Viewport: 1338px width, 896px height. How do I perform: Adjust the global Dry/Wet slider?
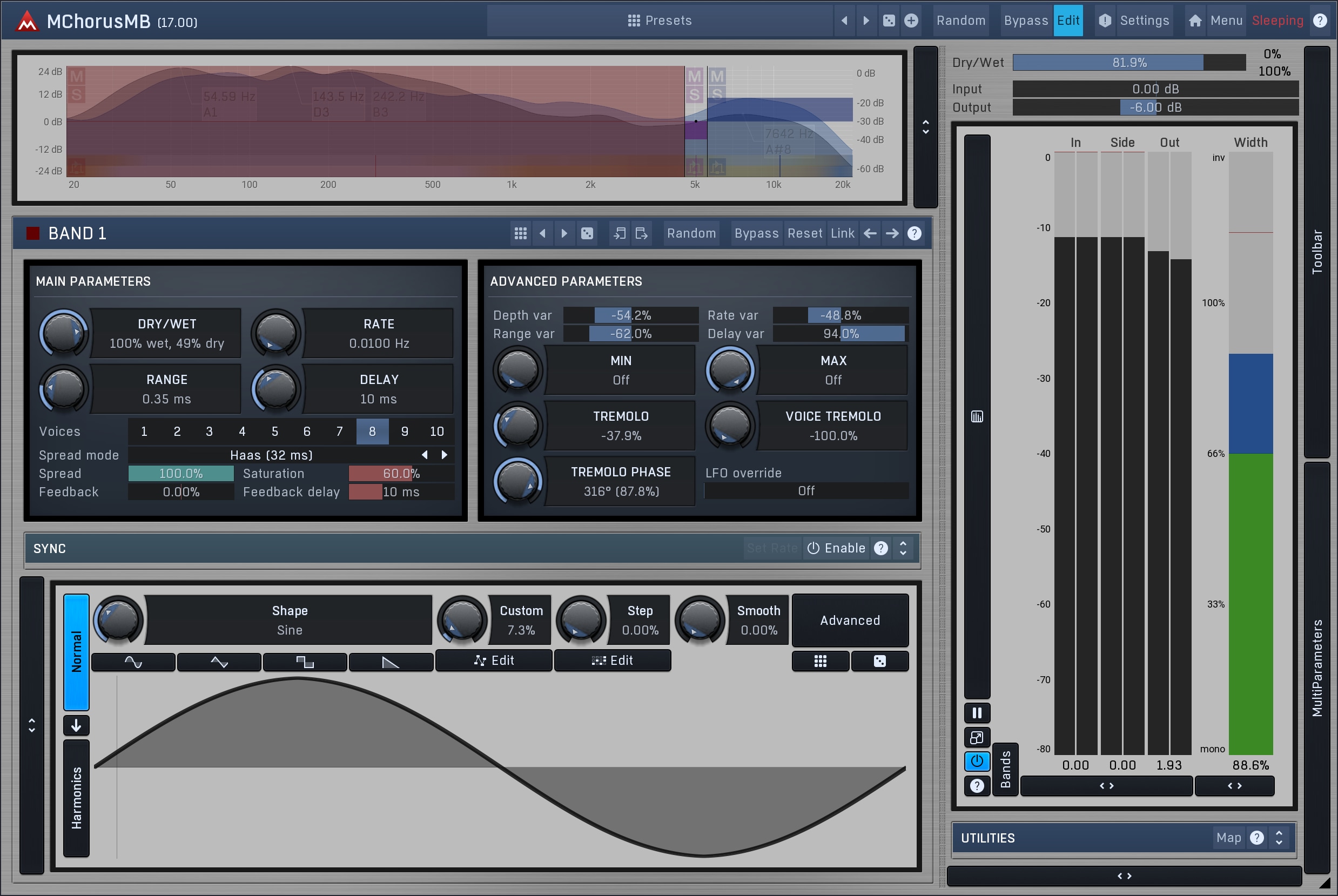(x=1128, y=62)
